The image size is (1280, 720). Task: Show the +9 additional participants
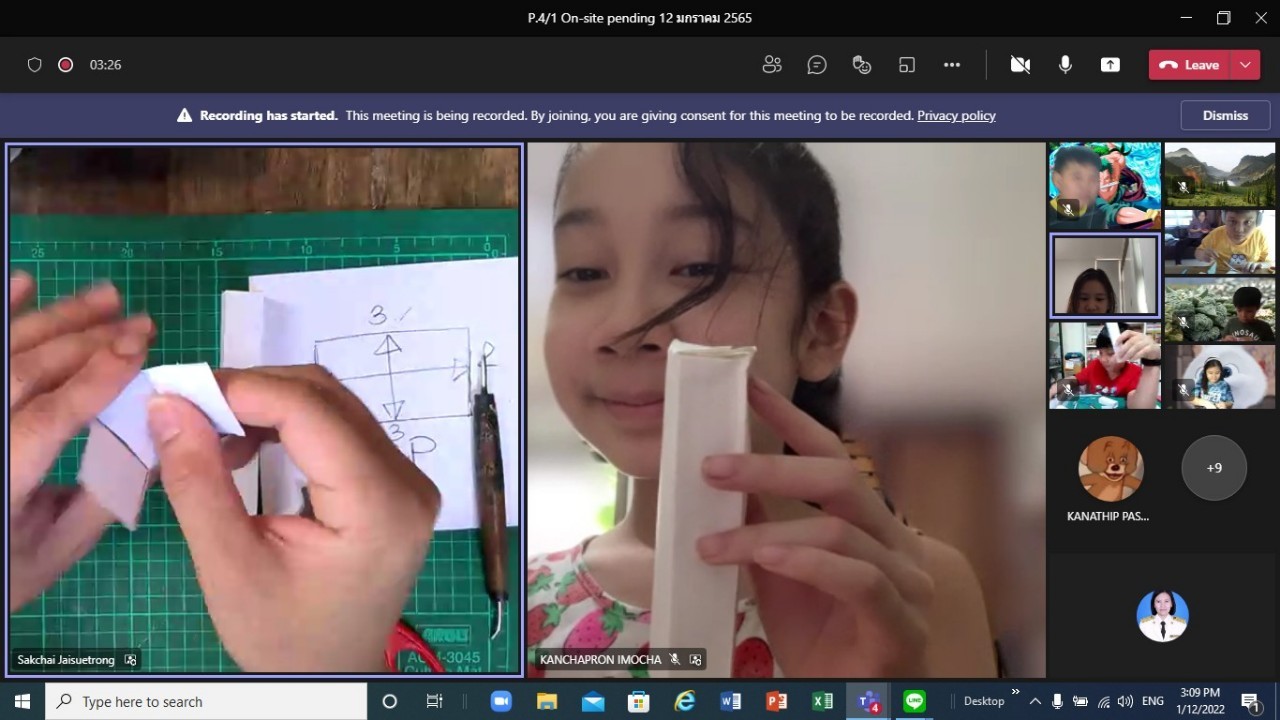1214,467
